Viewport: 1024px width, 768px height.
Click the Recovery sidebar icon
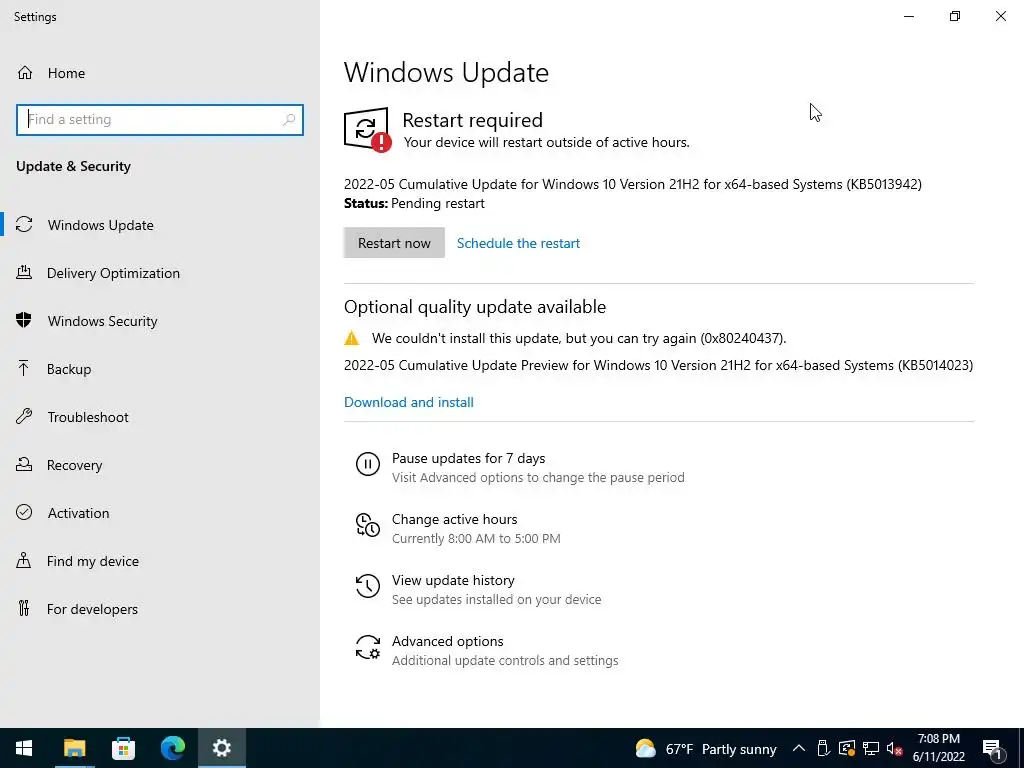click(x=24, y=464)
